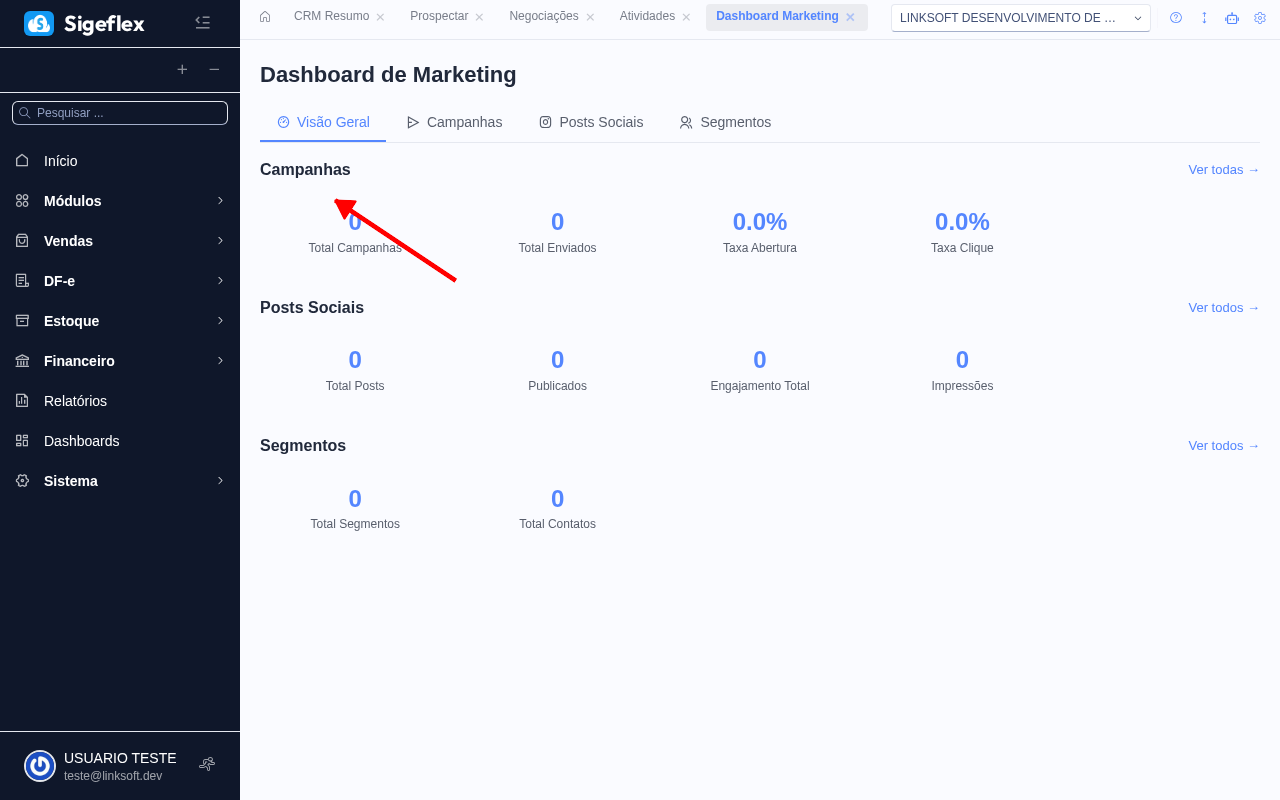Click the vertical arrows icon in top bar
The height and width of the screenshot is (800, 1280).
coord(1203,17)
